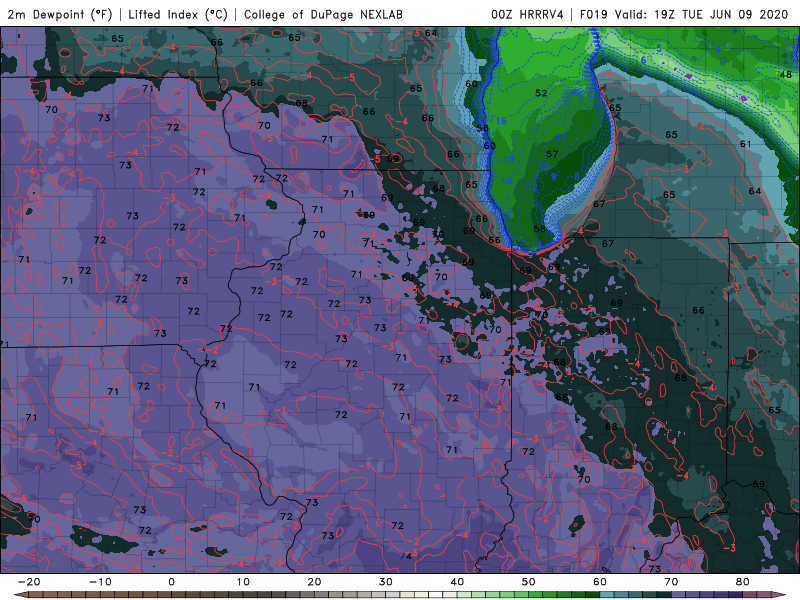Click the "Lifted Index (°C)" header label
Image resolution: width=800 pixels, height=600 pixels.
(178, 14)
